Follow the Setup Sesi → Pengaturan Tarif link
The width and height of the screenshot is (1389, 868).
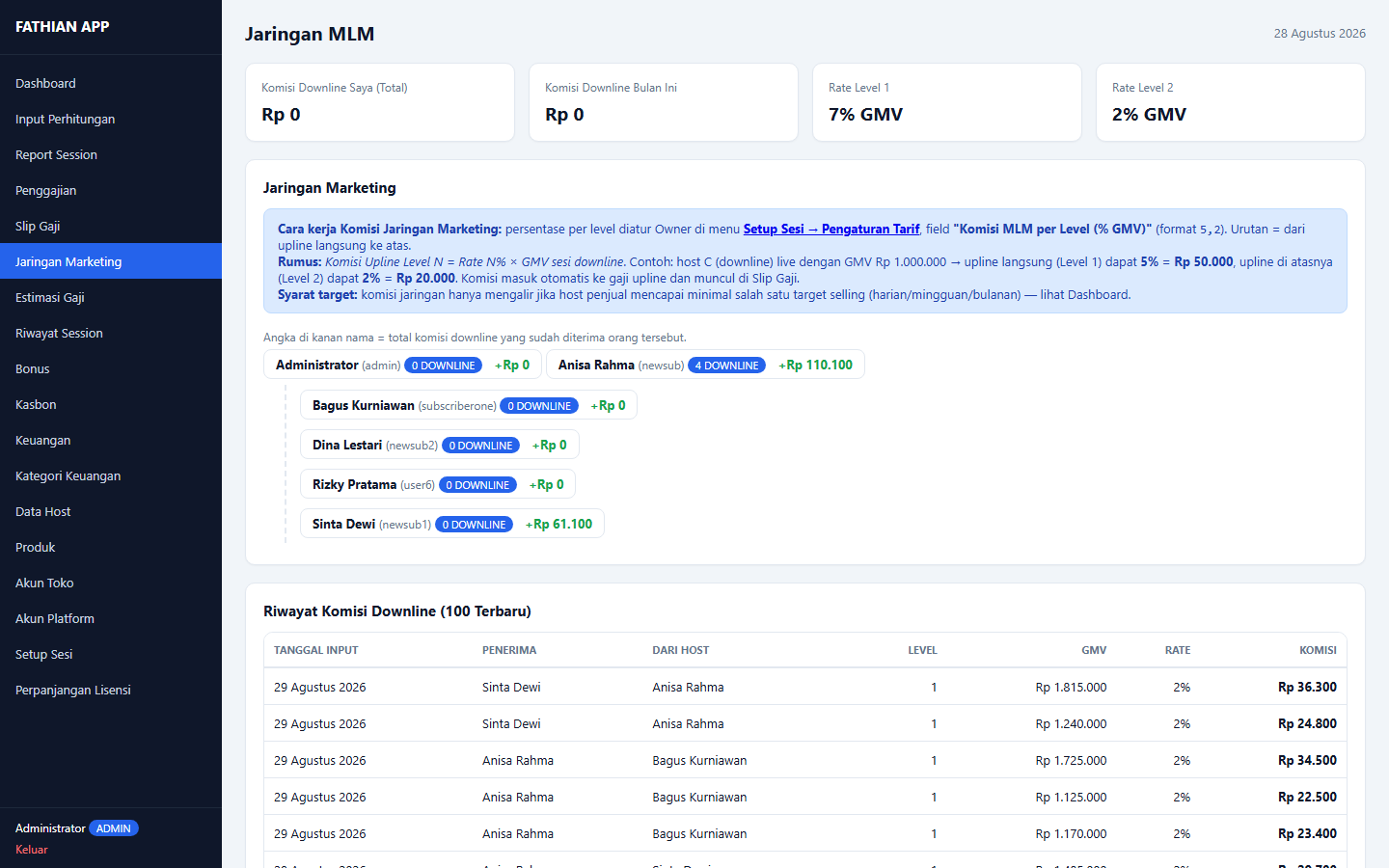pyautogui.click(x=831, y=230)
